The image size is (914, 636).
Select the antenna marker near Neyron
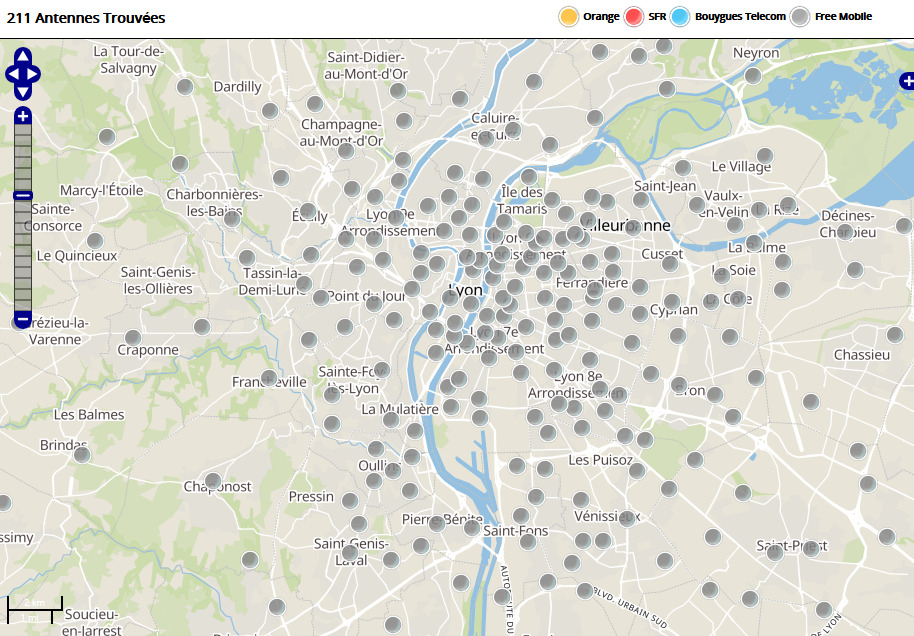point(753,75)
